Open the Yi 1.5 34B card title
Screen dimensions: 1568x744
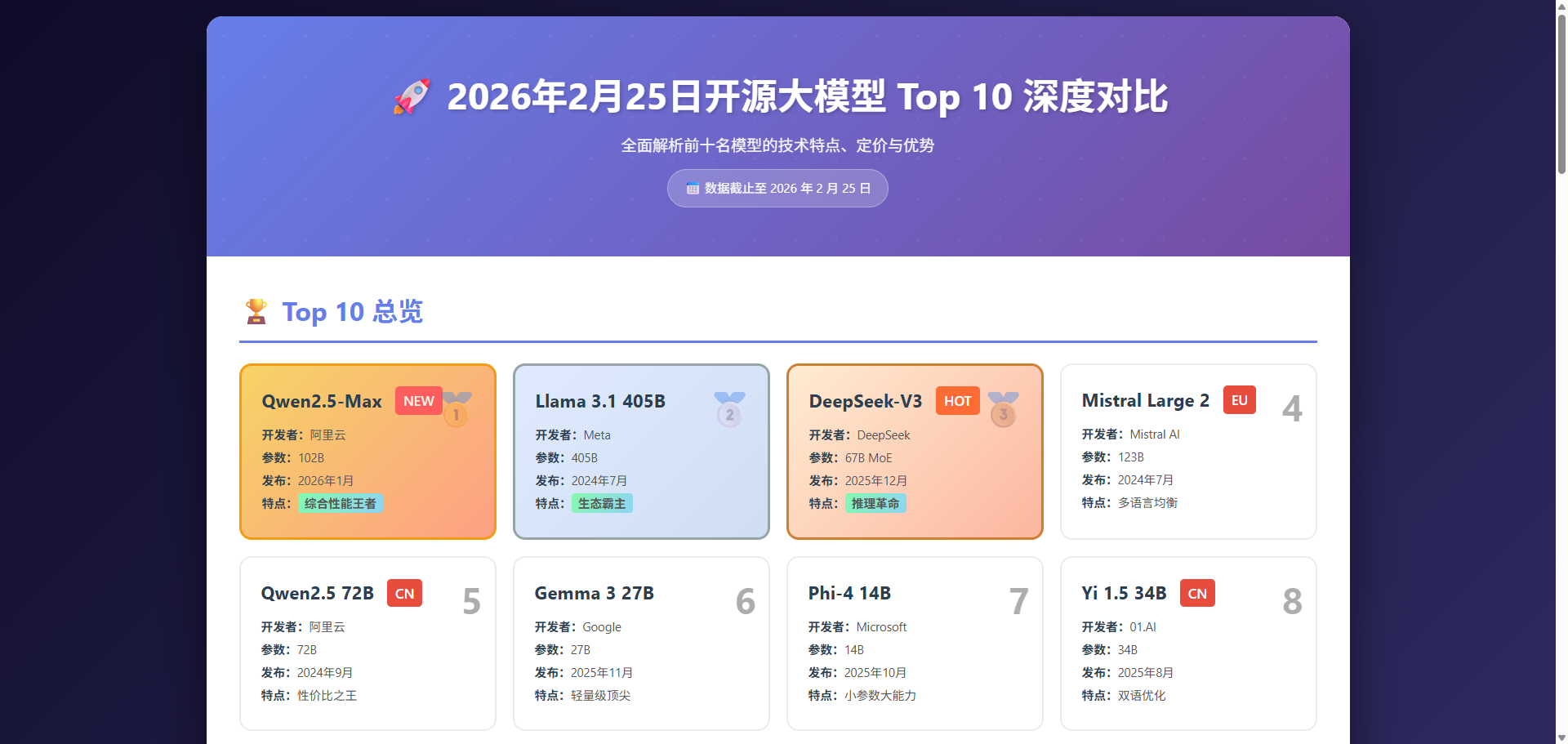click(x=1124, y=593)
